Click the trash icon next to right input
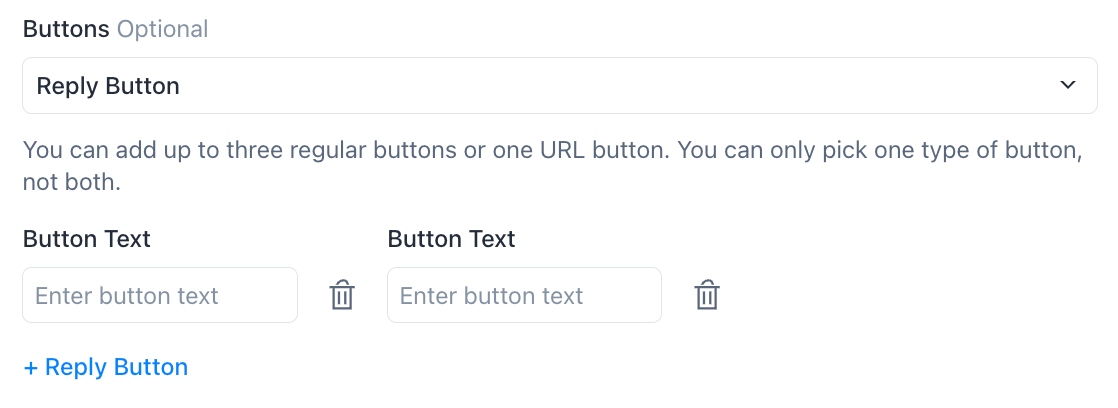Image resolution: width=1118 pixels, height=408 pixels. click(x=707, y=296)
